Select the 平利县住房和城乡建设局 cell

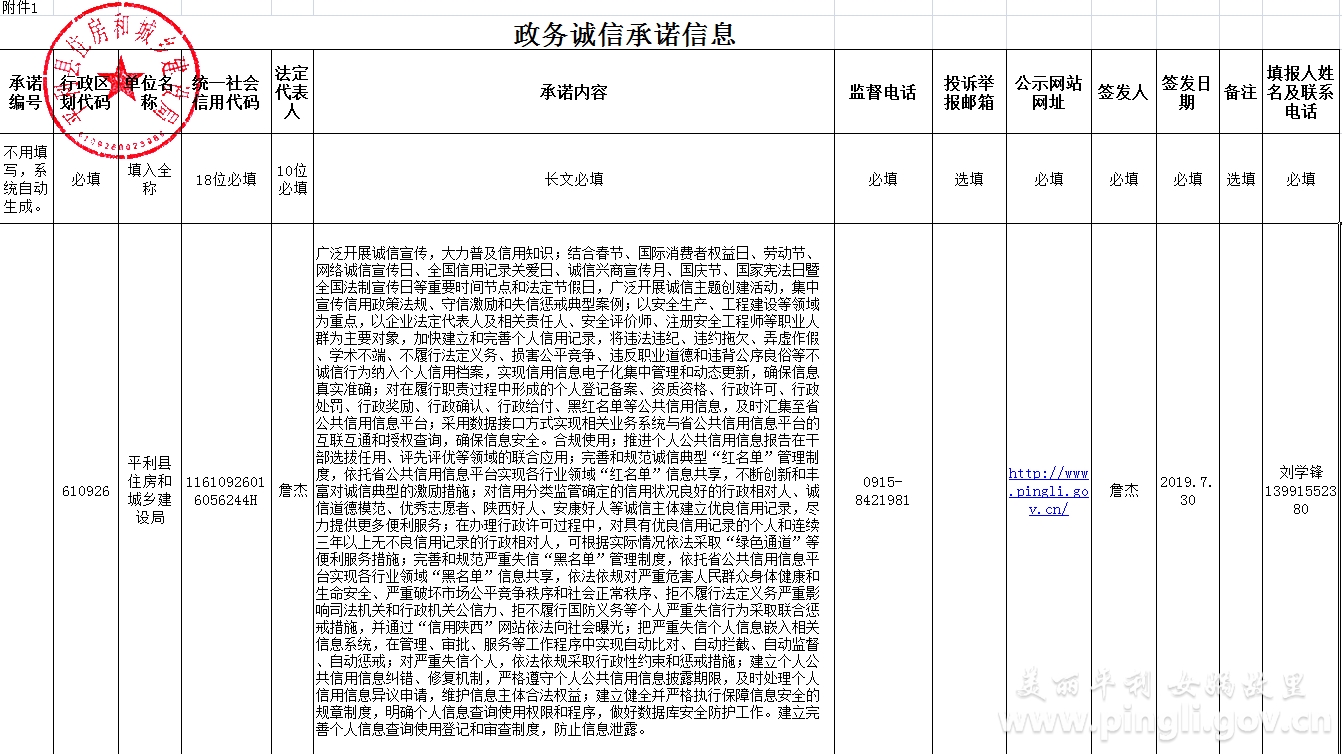pos(150,491)
